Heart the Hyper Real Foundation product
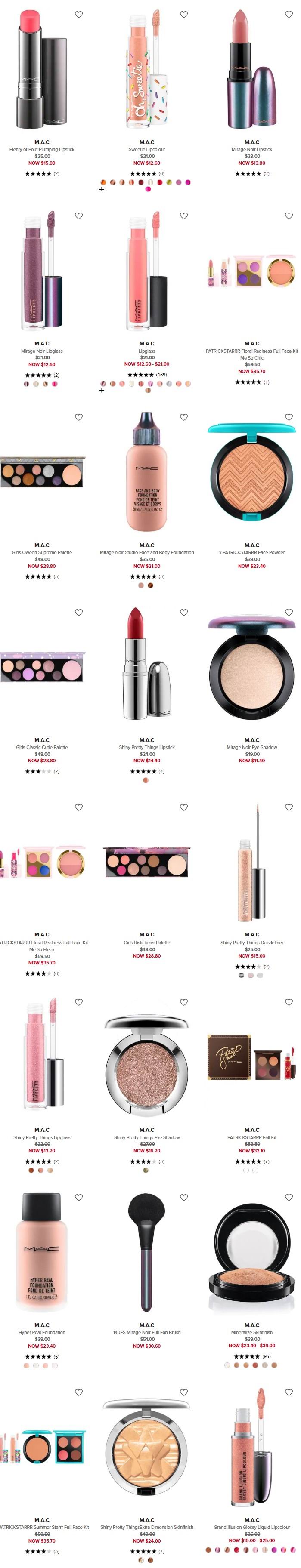Viewport: 301px width, 1568px height. click(x=79, y=1197)
